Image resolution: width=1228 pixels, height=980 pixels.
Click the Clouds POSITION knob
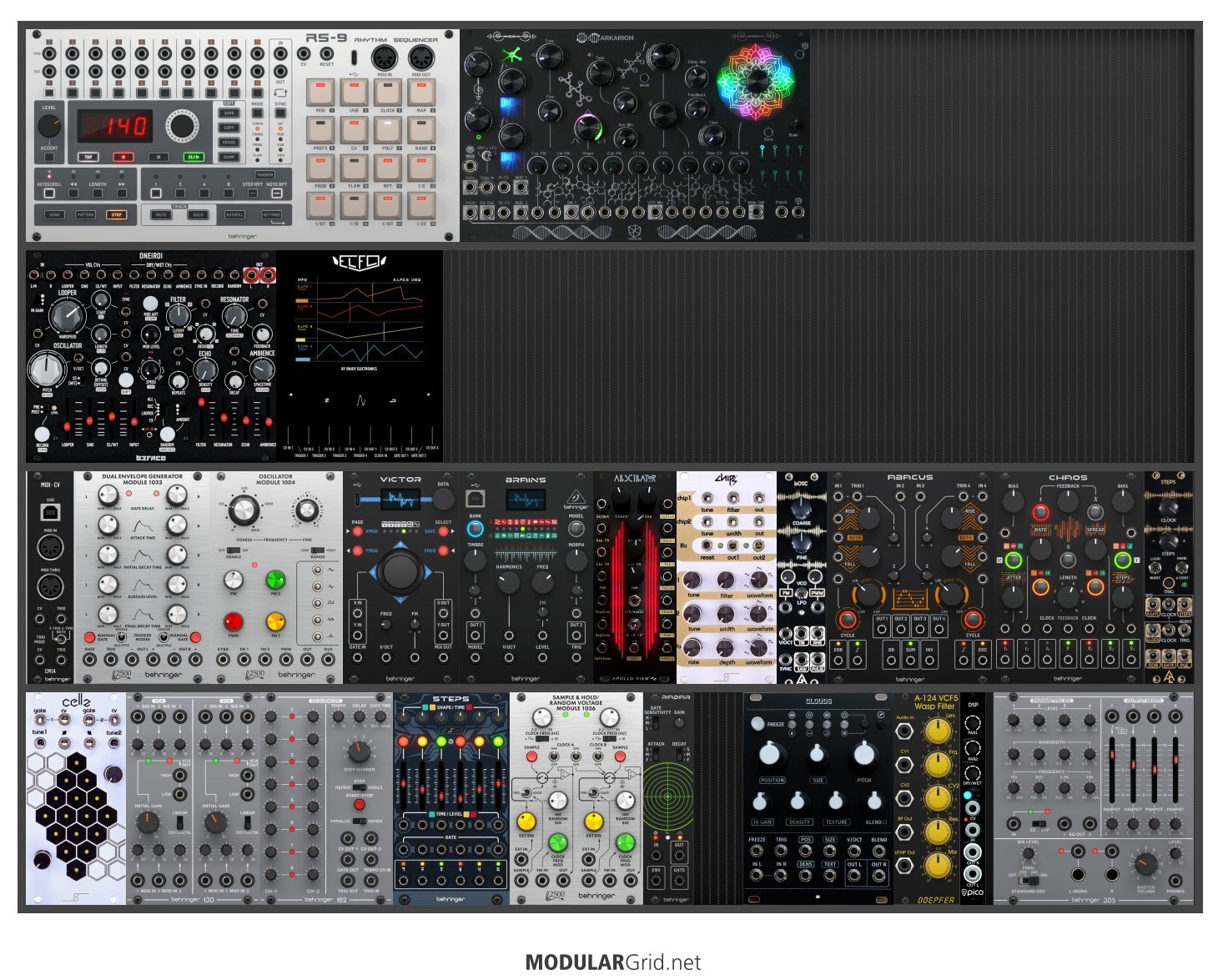coord(769,754)
